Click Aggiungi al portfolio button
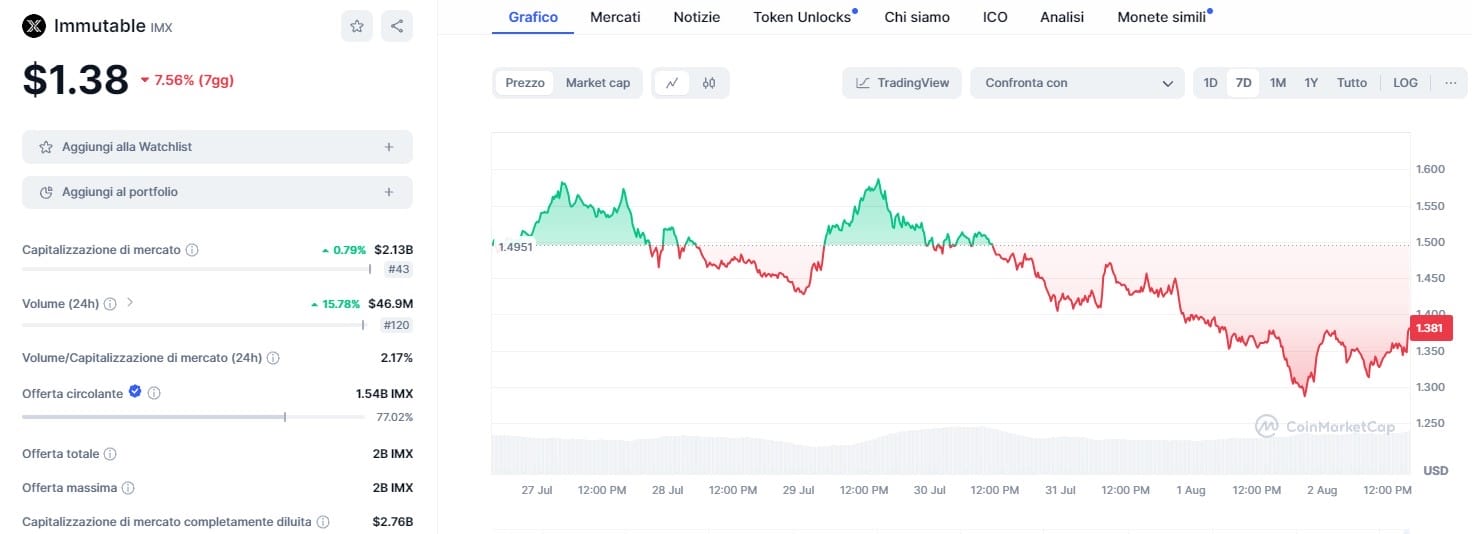1472x534 pixels. [x=217, y=192]
